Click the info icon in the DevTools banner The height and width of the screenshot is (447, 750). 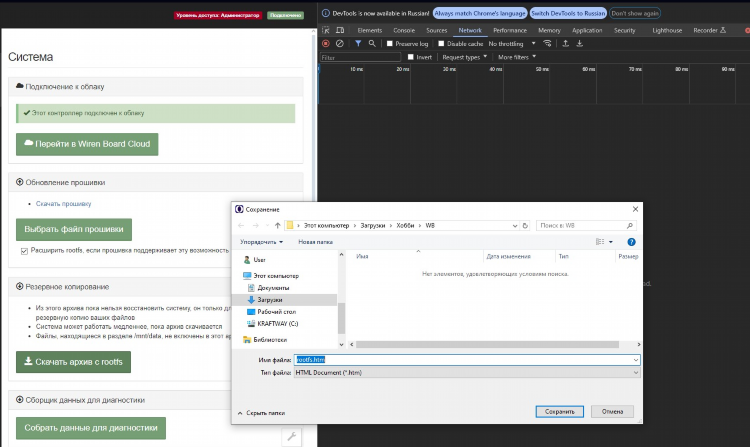[326, 13]
